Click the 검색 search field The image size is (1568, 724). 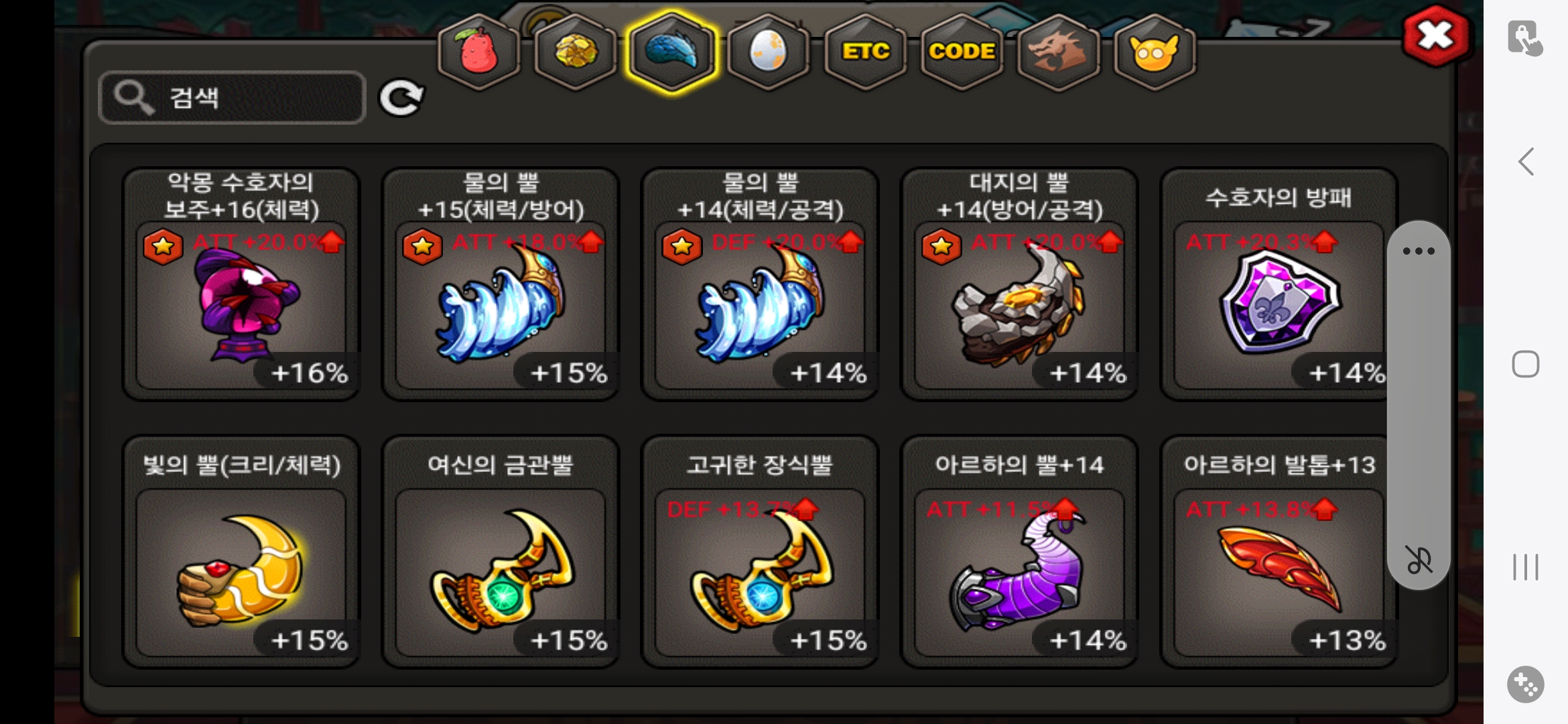(x=232, y=98)
